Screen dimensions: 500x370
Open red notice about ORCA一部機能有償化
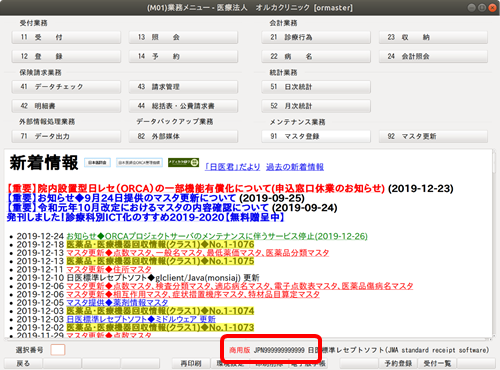coord(196,188)
